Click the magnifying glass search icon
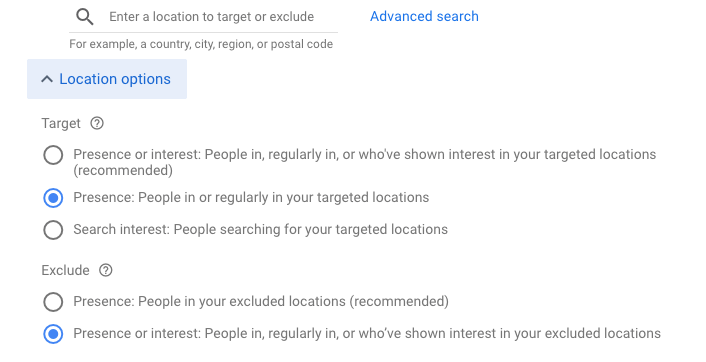This screenshot has height=362, width=706. point(85,17)
